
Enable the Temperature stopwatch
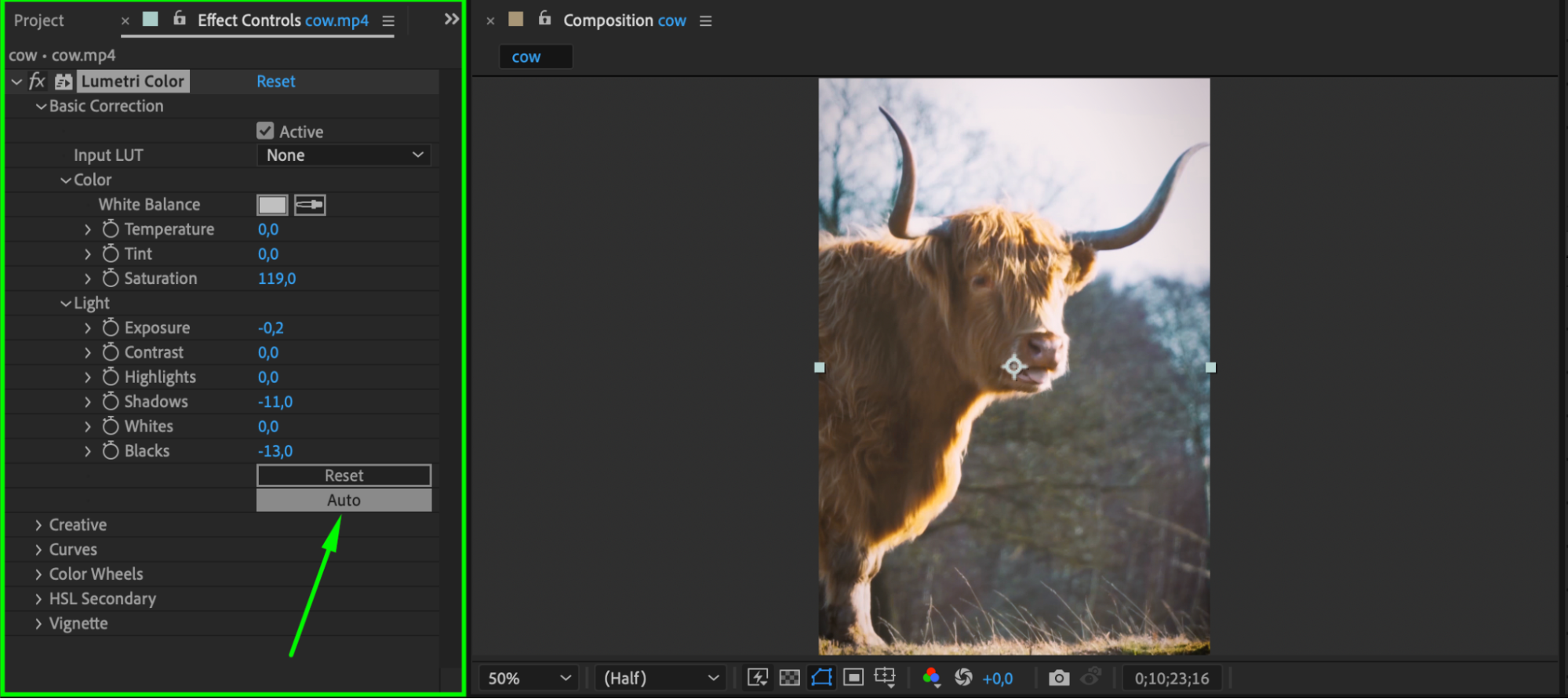[x=111, y=229]
